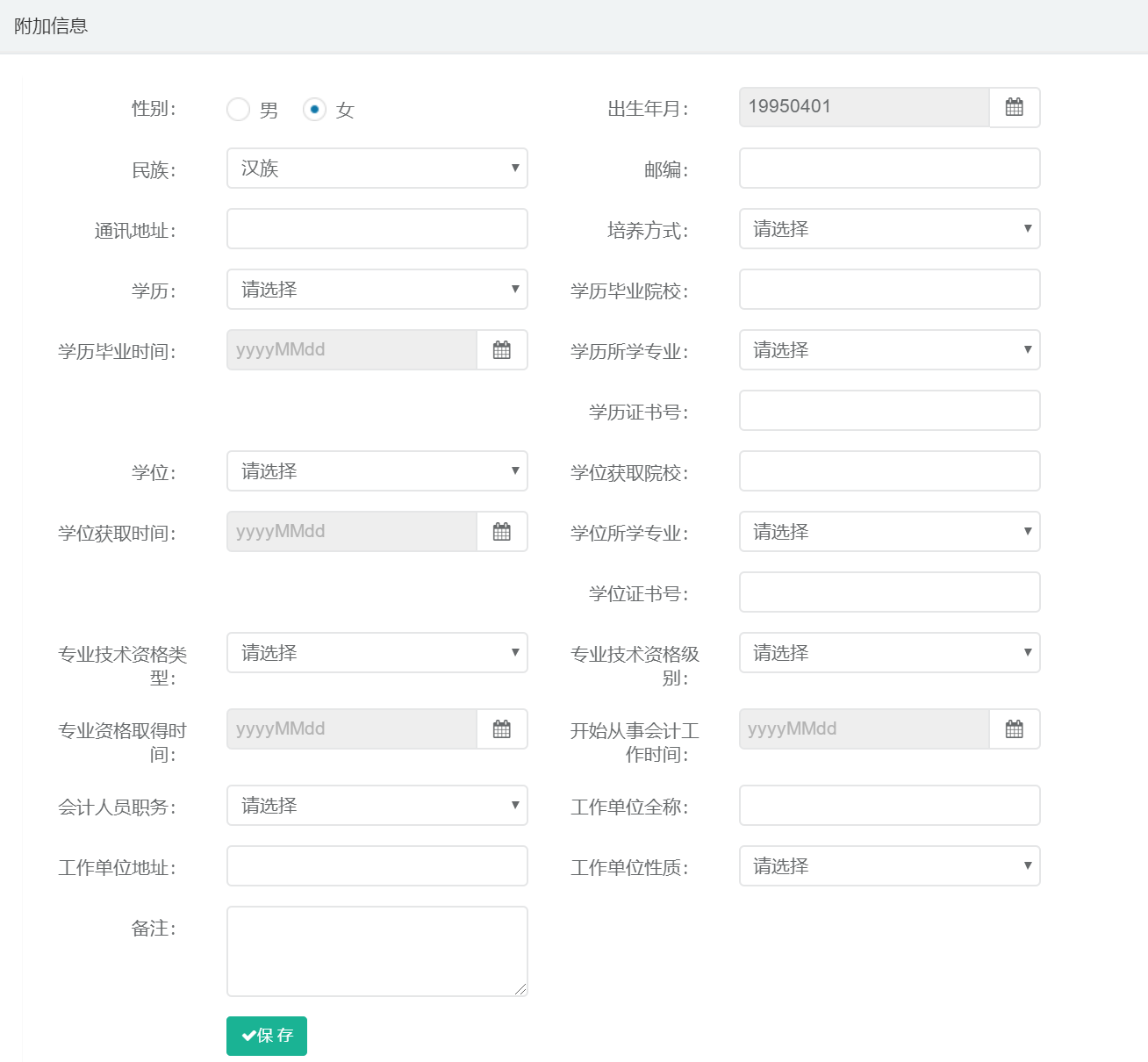
Task: Expand the 会计人员职务 dropdown
Action: point(377,806)
